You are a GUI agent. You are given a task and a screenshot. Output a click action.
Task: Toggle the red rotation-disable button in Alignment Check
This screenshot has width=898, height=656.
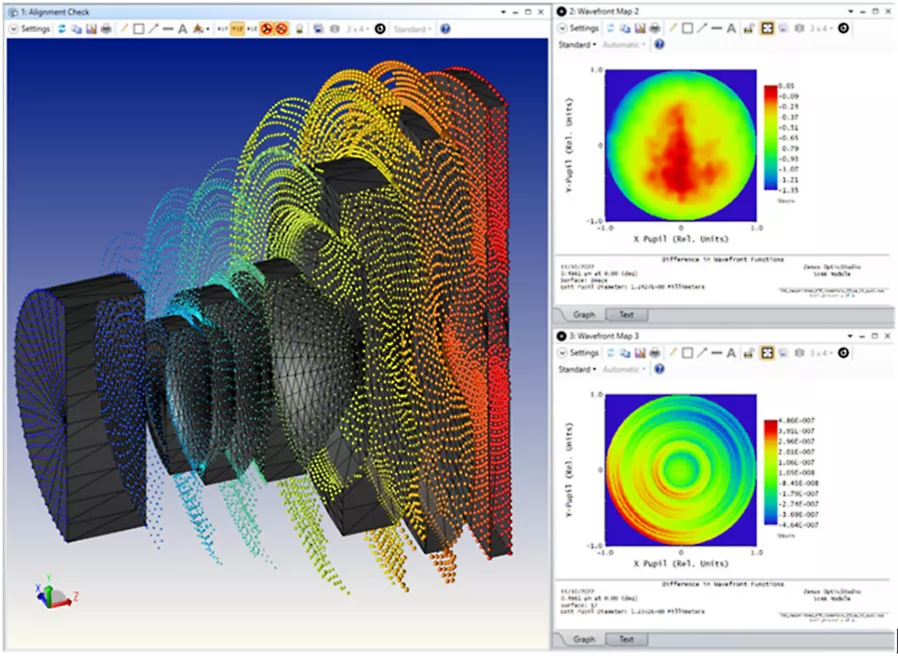269,29
